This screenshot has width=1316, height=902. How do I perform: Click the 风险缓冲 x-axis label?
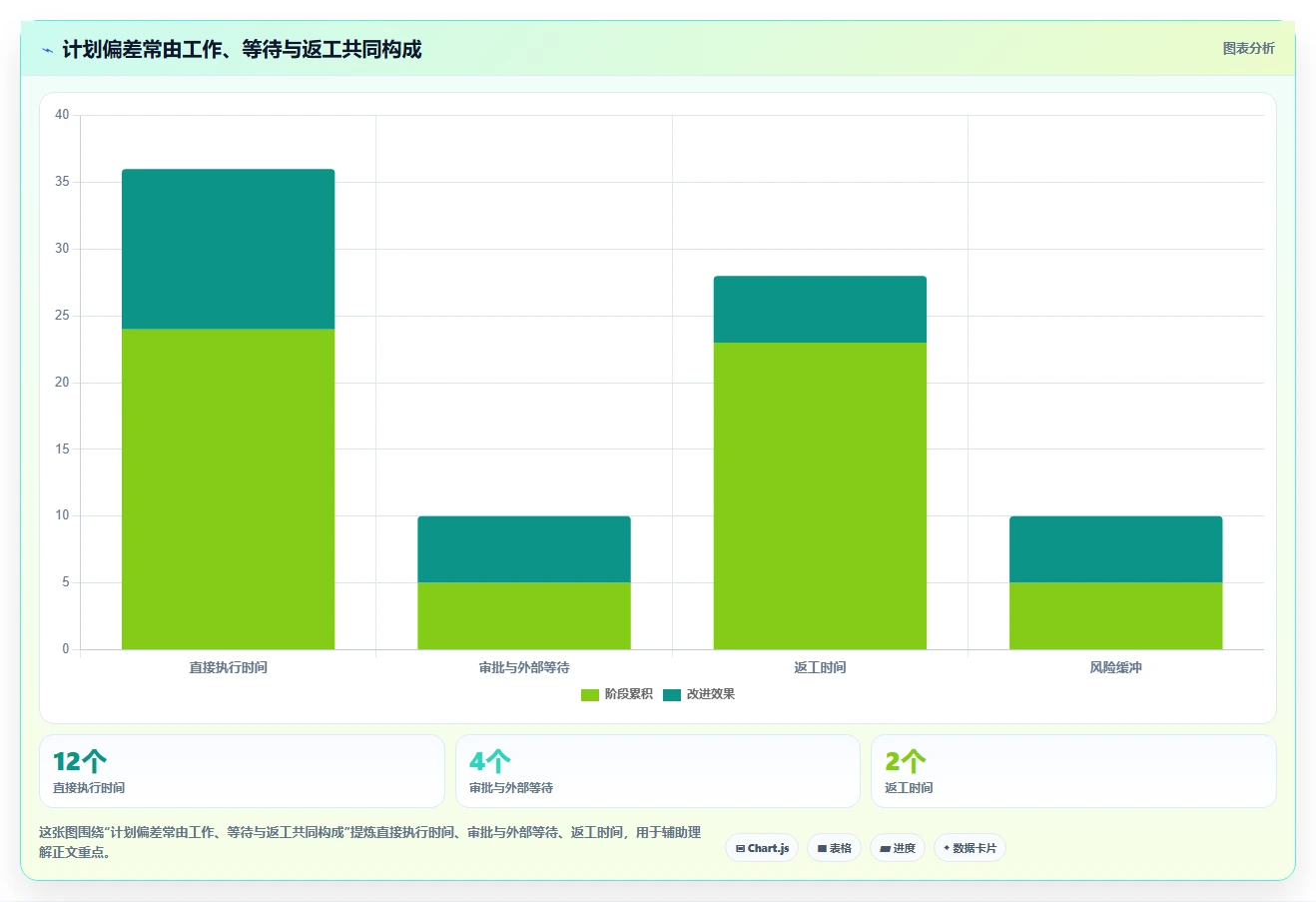point(1115,667)
